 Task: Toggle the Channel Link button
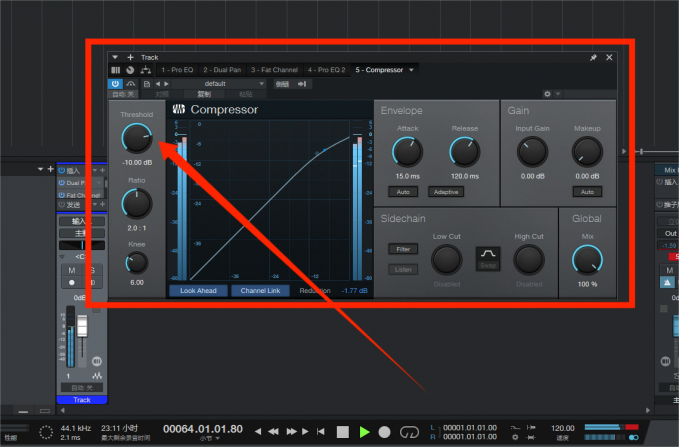coord(262,291)
